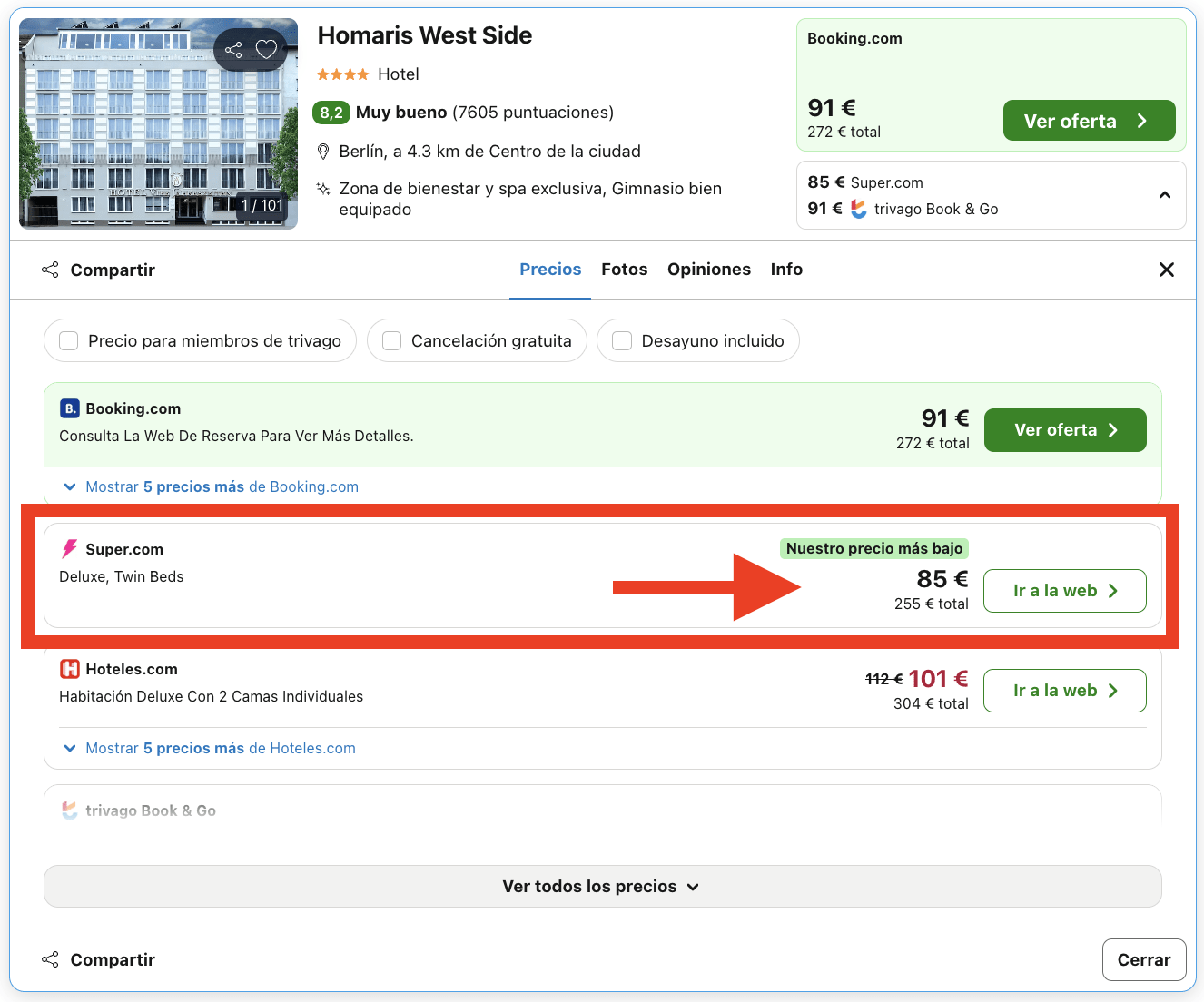Image resolution: width=1204 pixels, height=1002 pixels.
Task: Switch to the Fotos tab
Action: click(624, 270)
